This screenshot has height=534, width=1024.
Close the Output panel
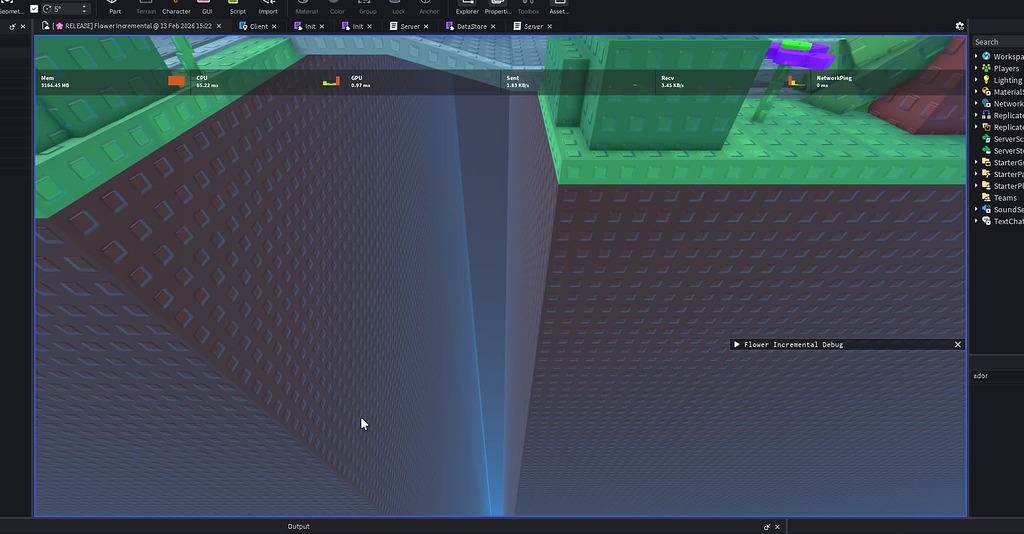click(x=777, y=527)
